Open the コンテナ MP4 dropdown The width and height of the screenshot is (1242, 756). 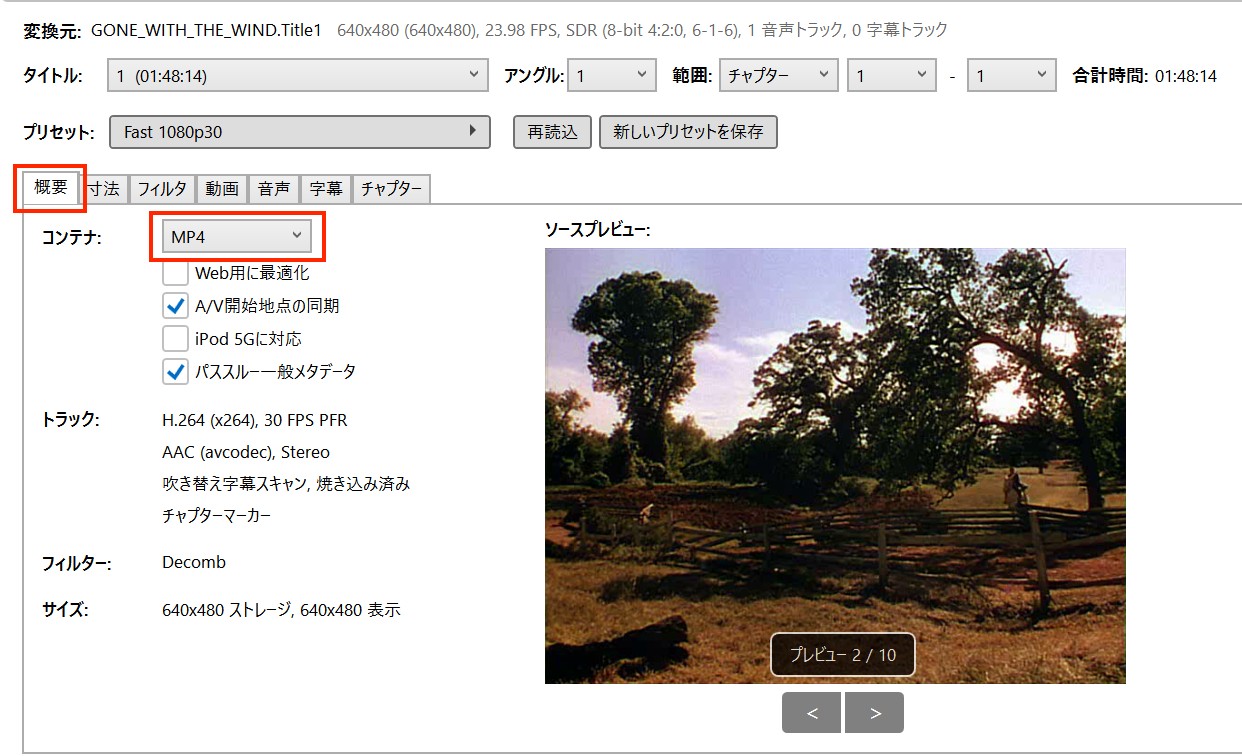[x=237, y=236]
